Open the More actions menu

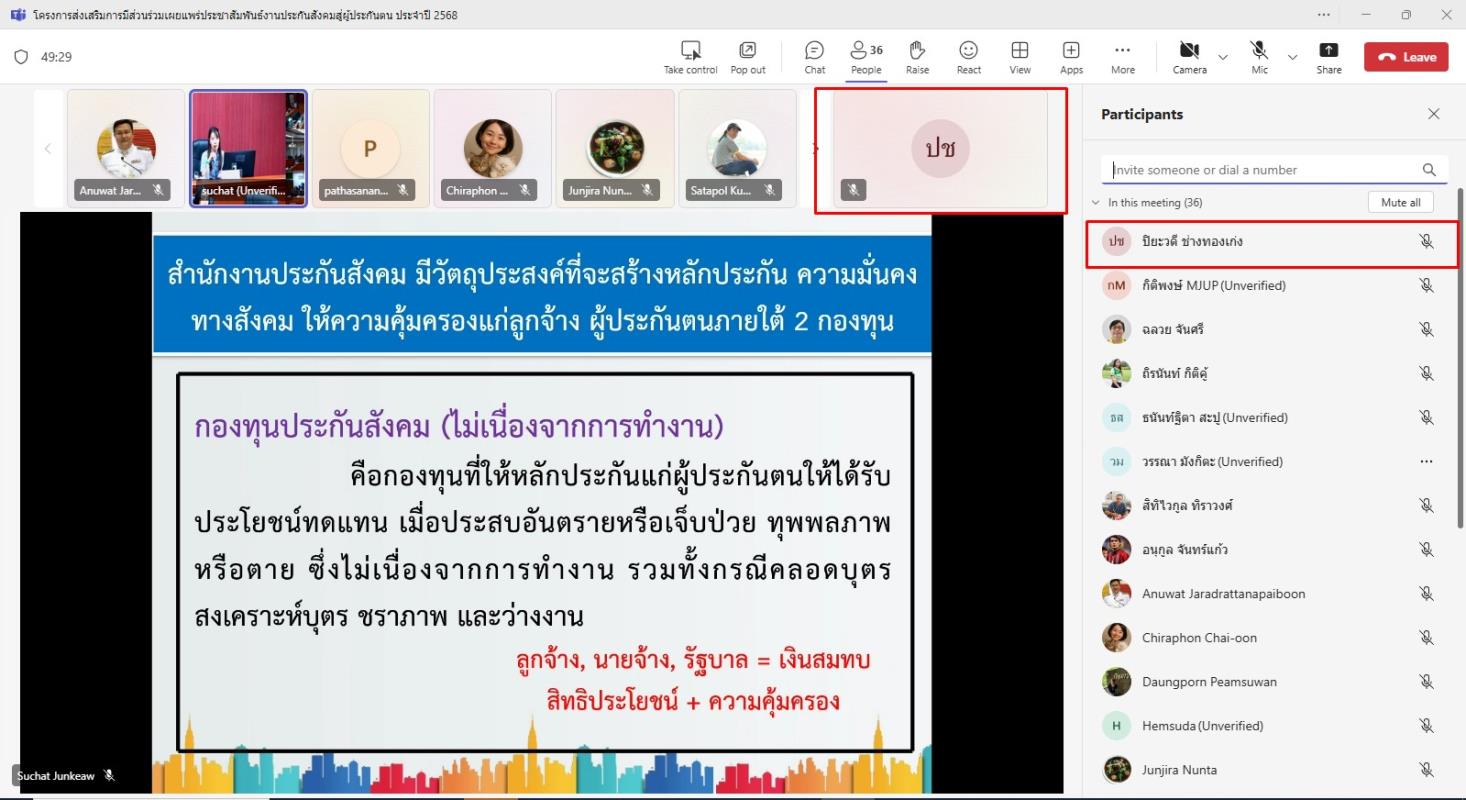pyautogui.click(x=1122, y=57)
